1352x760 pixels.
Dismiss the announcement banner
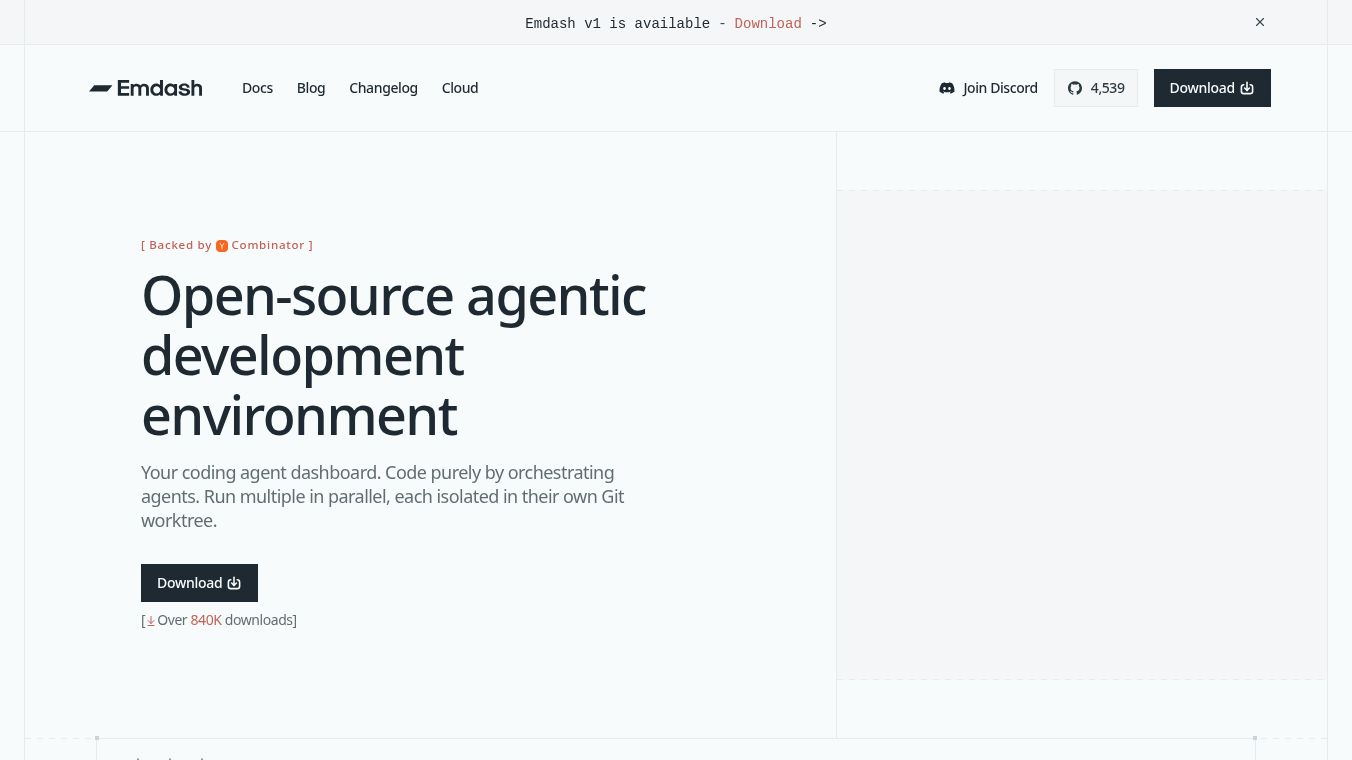pyautogui.click(x=1260, y=22)
